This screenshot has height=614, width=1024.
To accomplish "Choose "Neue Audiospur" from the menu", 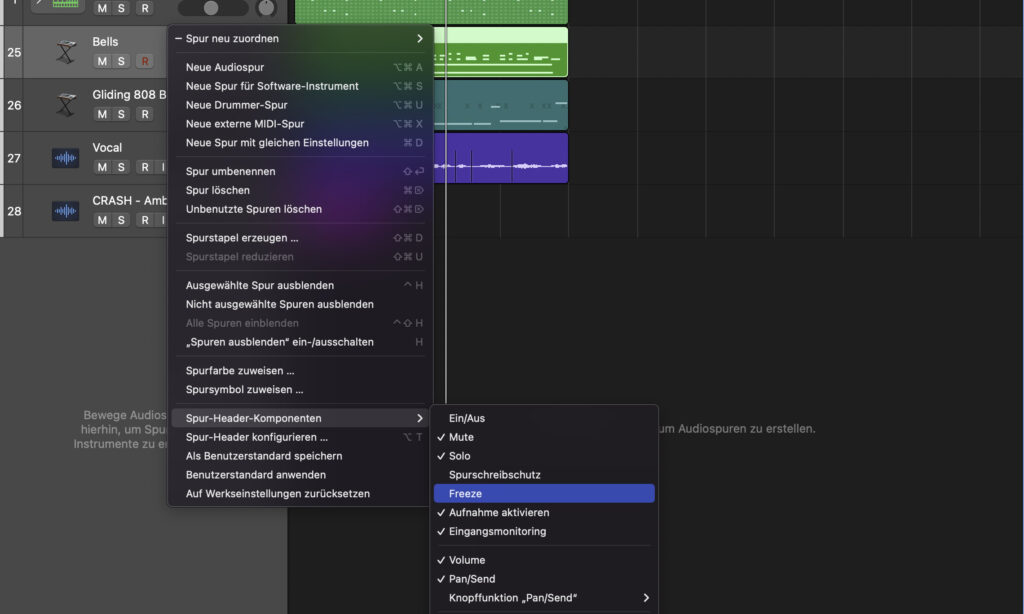I will [x=300, y=67].
